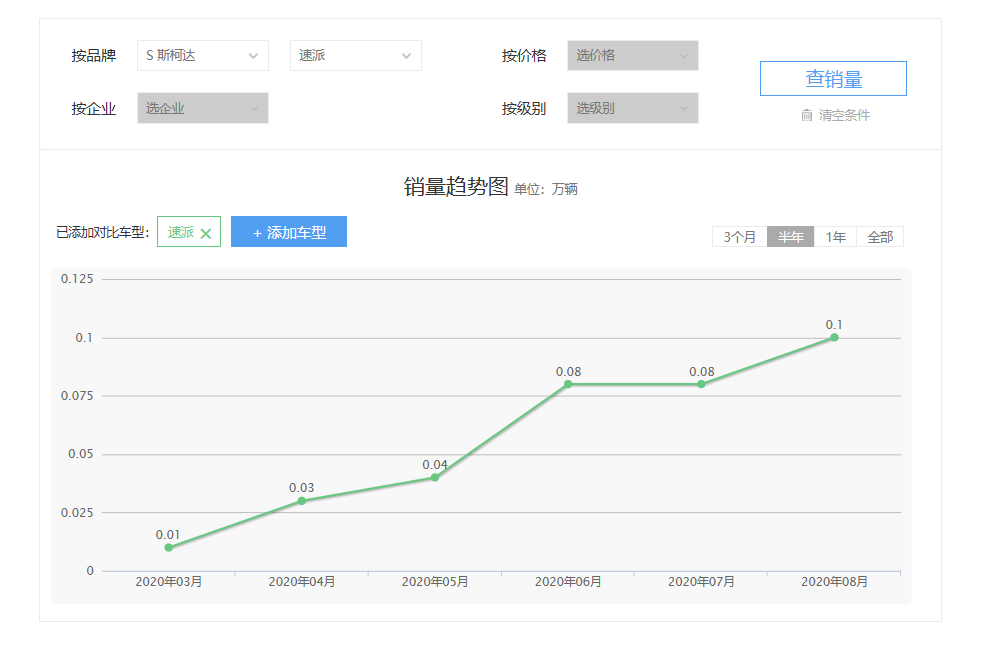The image size is (983, 653).
Task: Click the arrow icon on the 选企业 box
Action: [255, 107]
